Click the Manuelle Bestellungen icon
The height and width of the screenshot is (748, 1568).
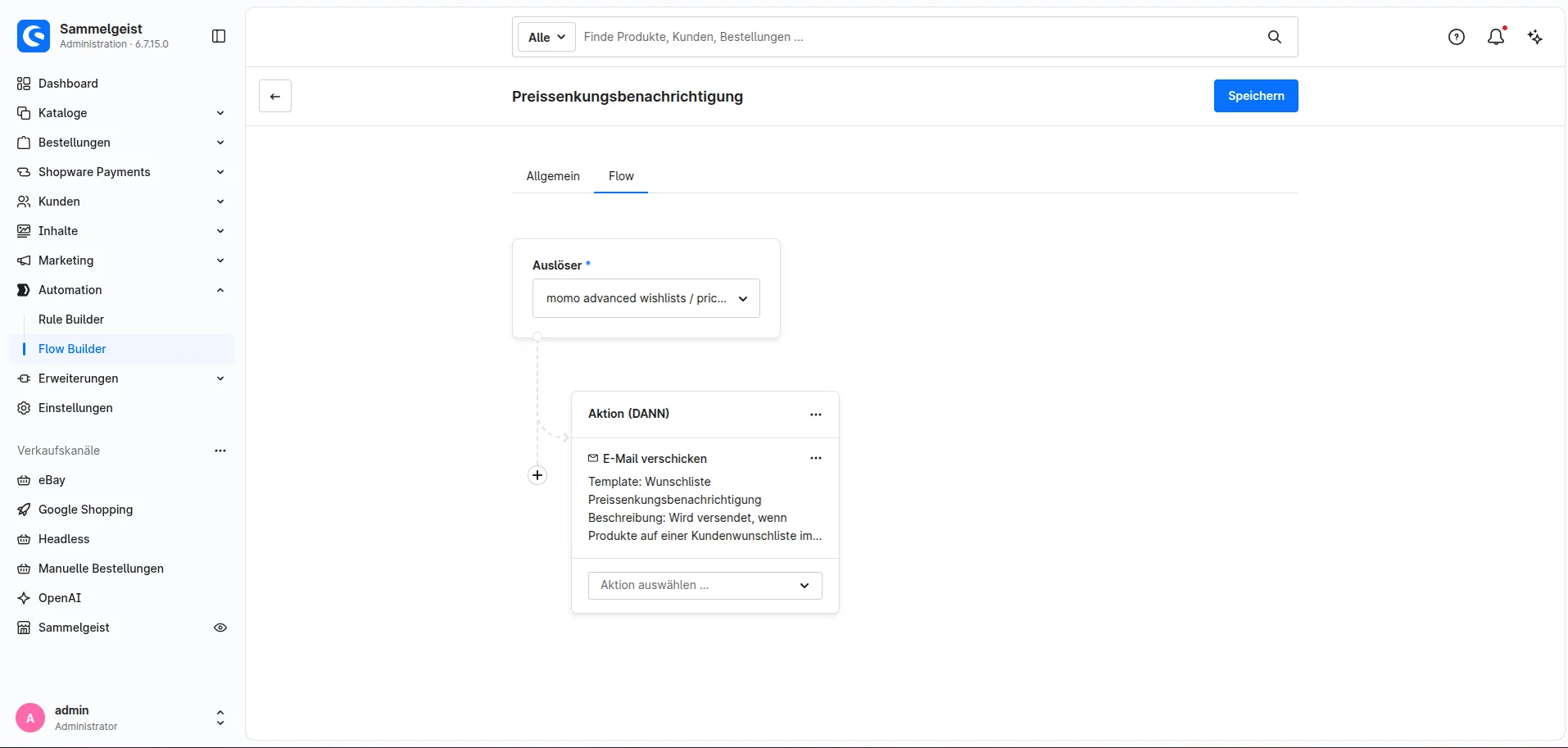tap(24, 569)
